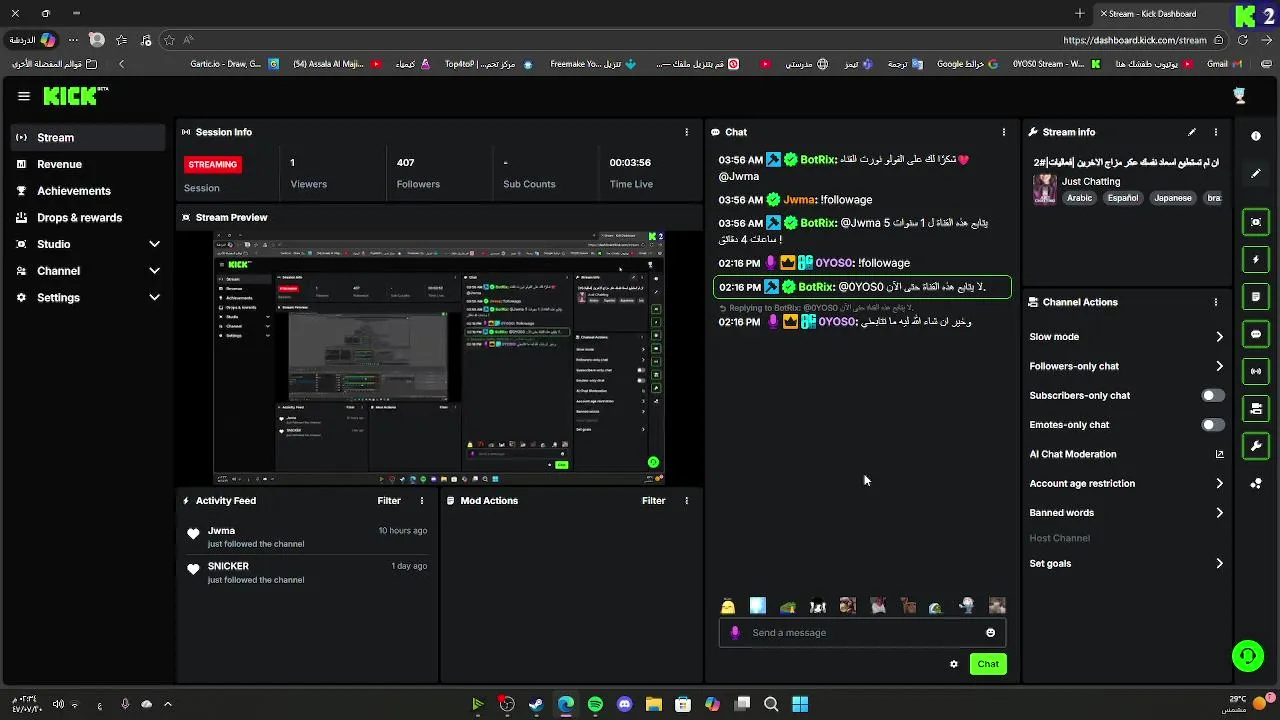This screenshot has height=720, width=1280.
Task: Toggle the lightning bolt widget in right rail
Action: click(x=1256, y=260)
